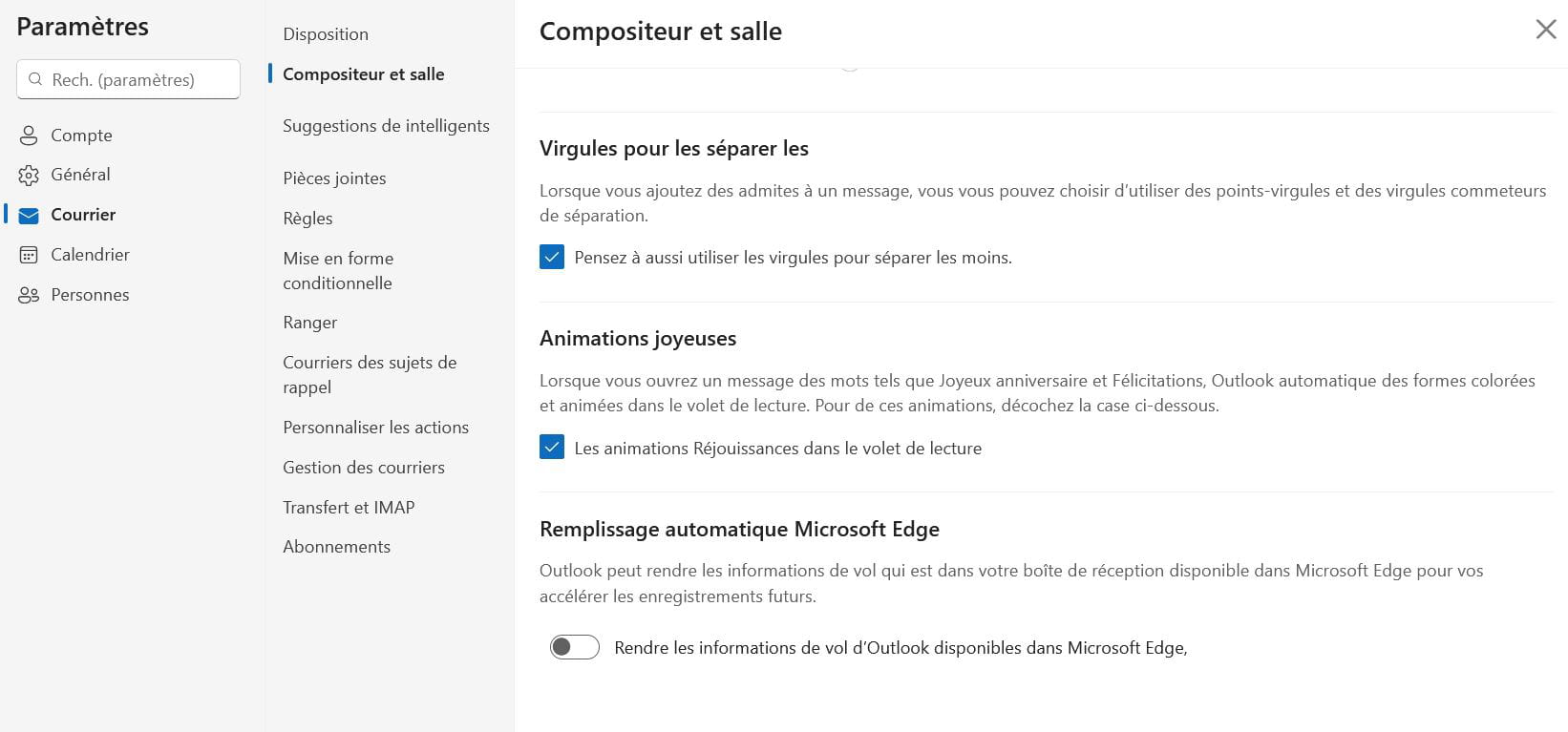The height and width of the screenshot is (732, 1568).
Task: Open Suggestions de intelligents section
Action: tap(386, 126)
